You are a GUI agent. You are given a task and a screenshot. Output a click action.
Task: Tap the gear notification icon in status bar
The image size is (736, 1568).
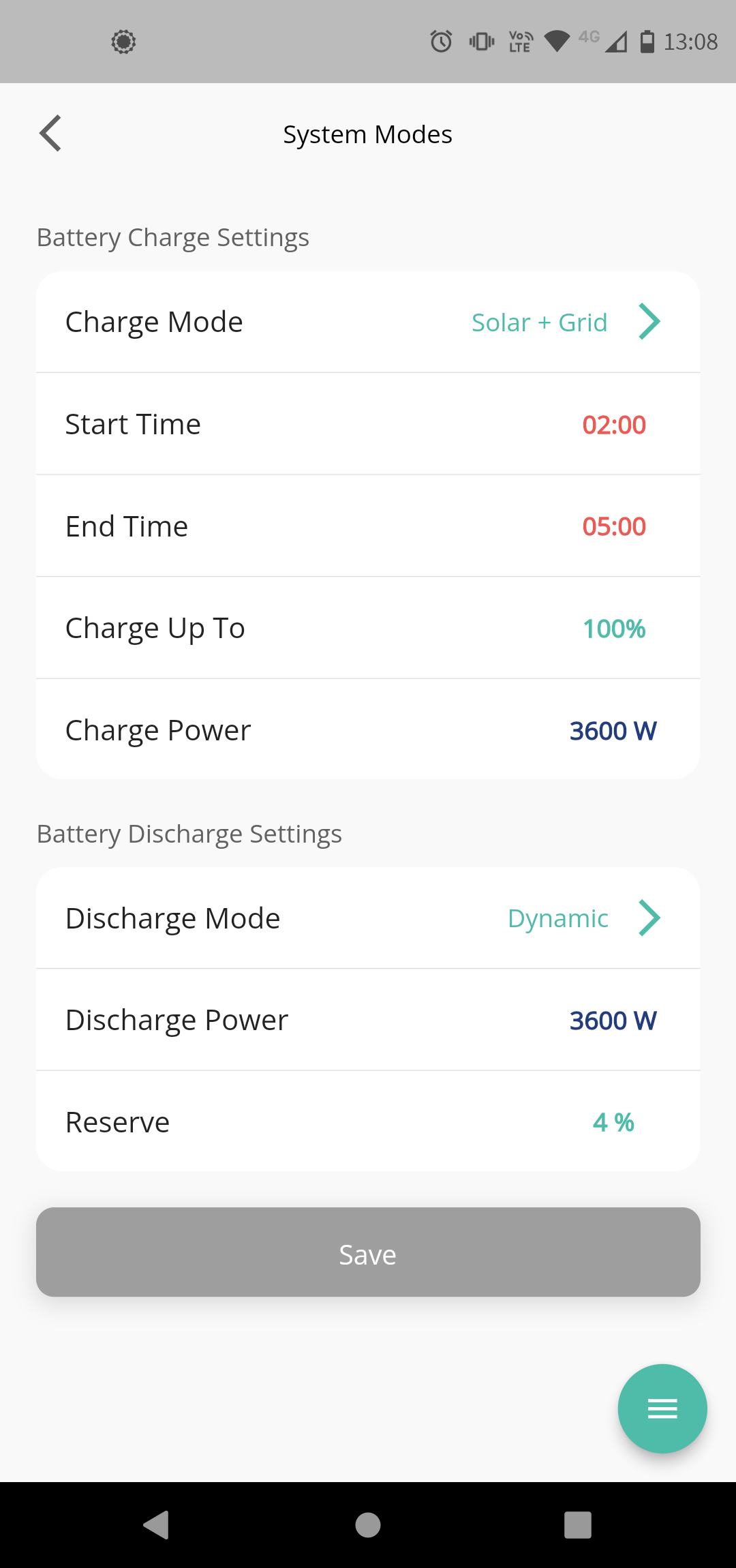[x=123, y=42]
